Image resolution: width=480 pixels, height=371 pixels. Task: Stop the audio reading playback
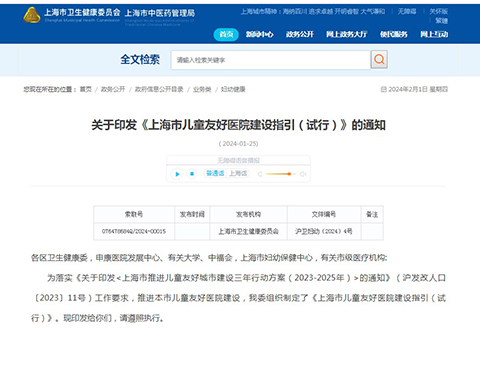(x=192, y=174)
